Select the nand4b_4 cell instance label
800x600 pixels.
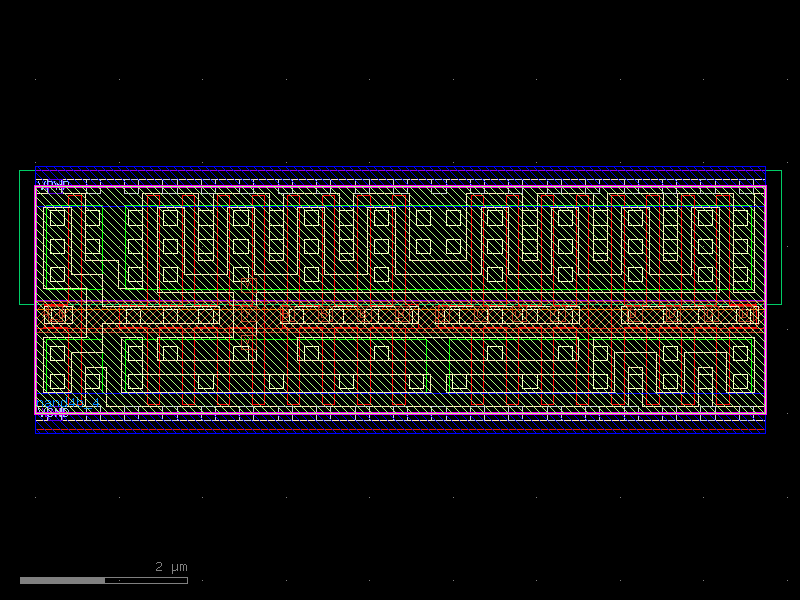pyautogui.click(x=65, y=404)
